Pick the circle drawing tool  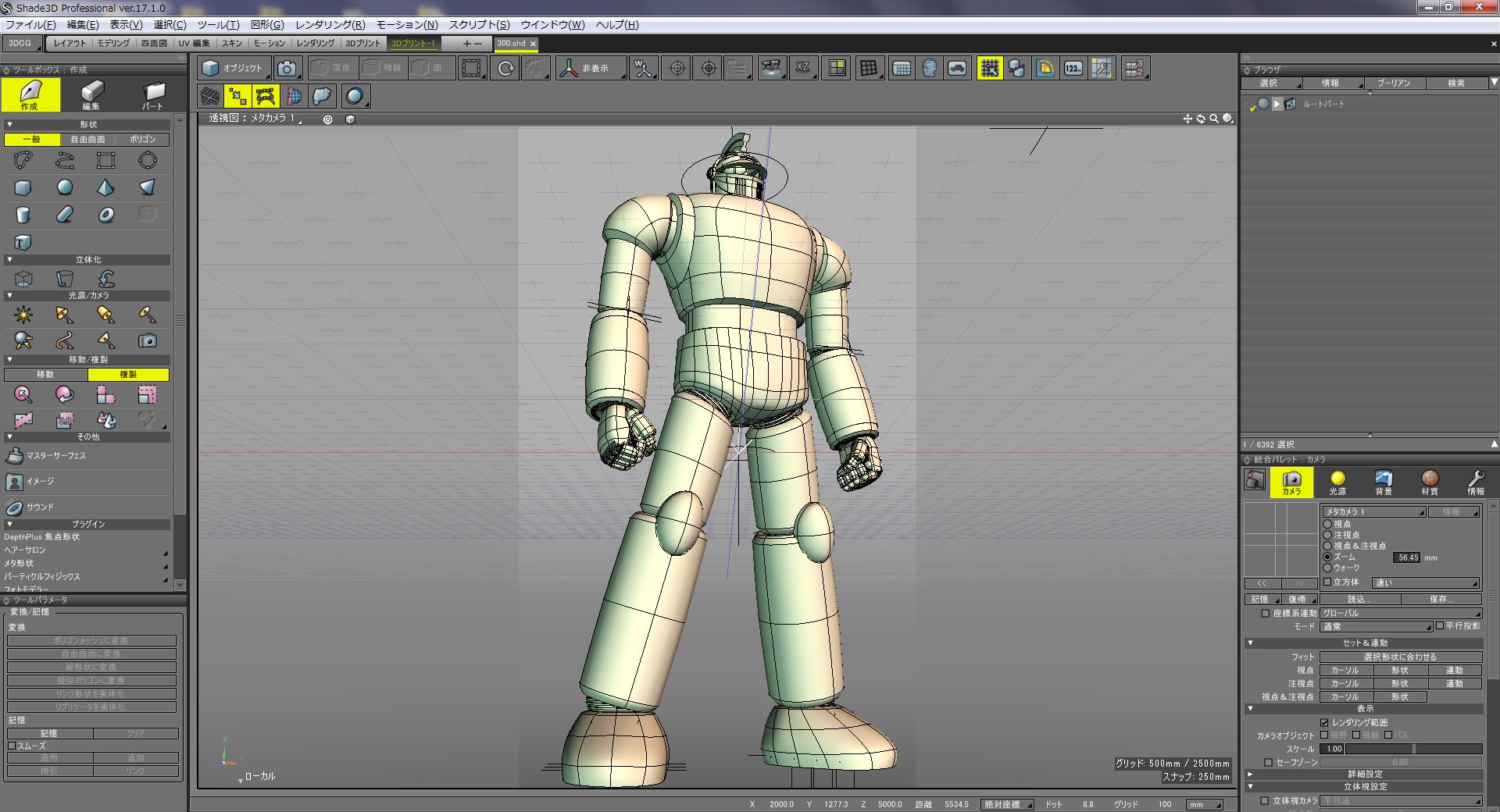coord(147,161)
